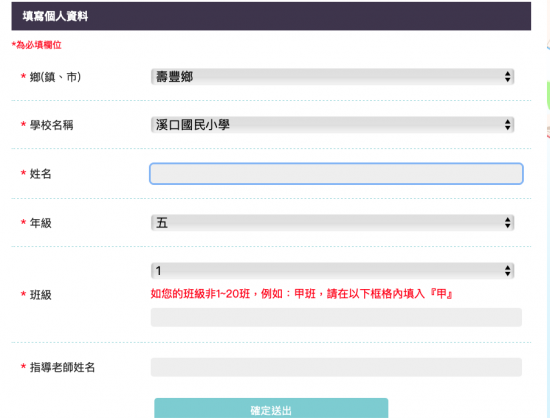The height and width of the screenshot is (418, 550).
Task: Focus the 姓名 name input field
Action: [x=336, y=174]
